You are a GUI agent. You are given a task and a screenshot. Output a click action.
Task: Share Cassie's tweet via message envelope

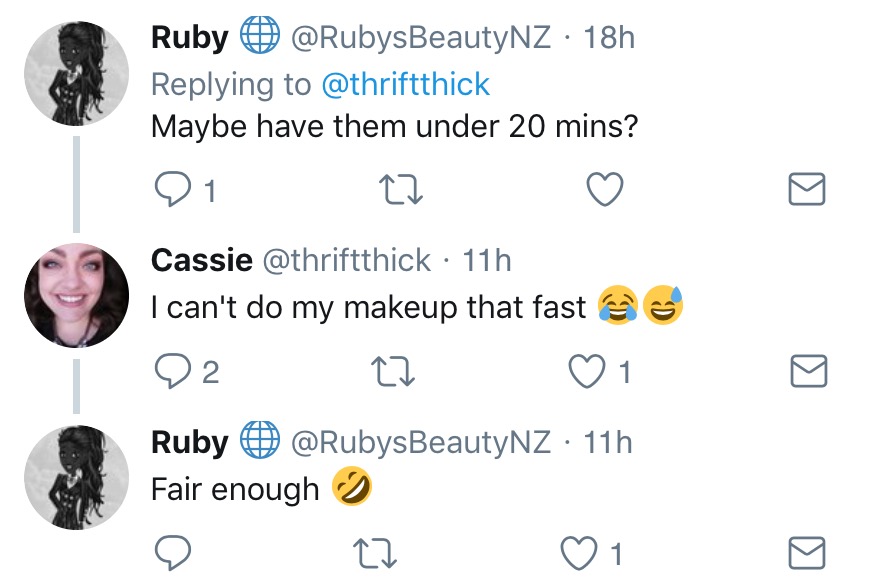(x=807, y=372)
